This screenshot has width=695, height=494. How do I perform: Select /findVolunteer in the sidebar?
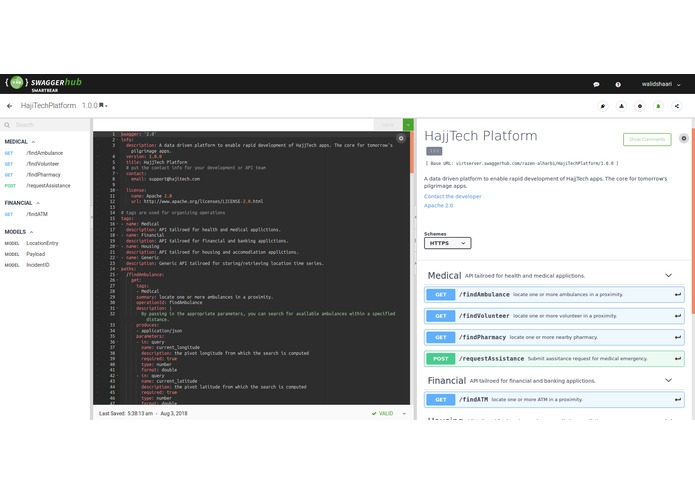[43, 164]
